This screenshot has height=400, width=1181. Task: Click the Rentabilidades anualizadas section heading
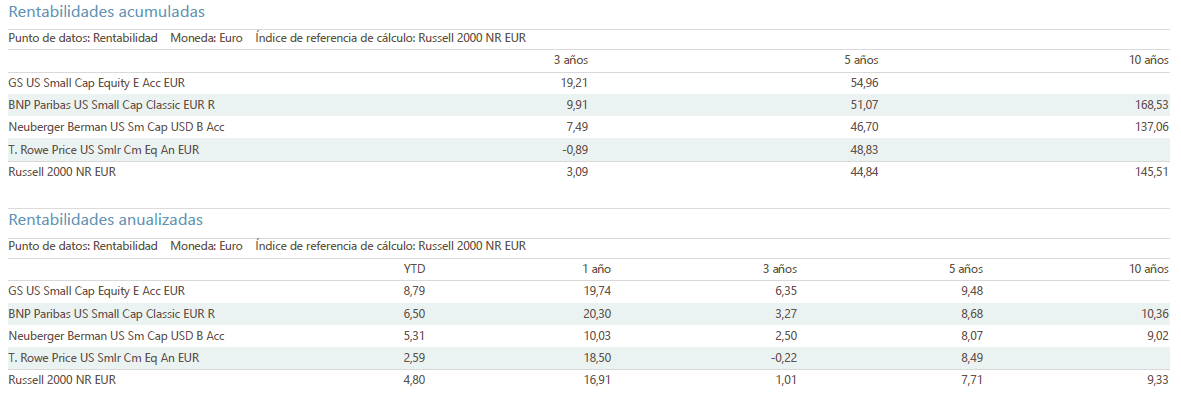[105, 219]
